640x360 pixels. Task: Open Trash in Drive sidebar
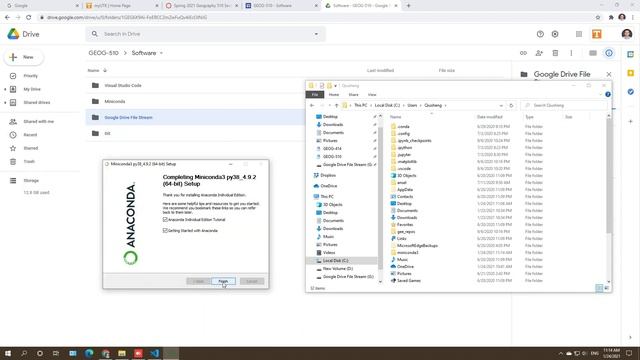[x=29, y=162]
